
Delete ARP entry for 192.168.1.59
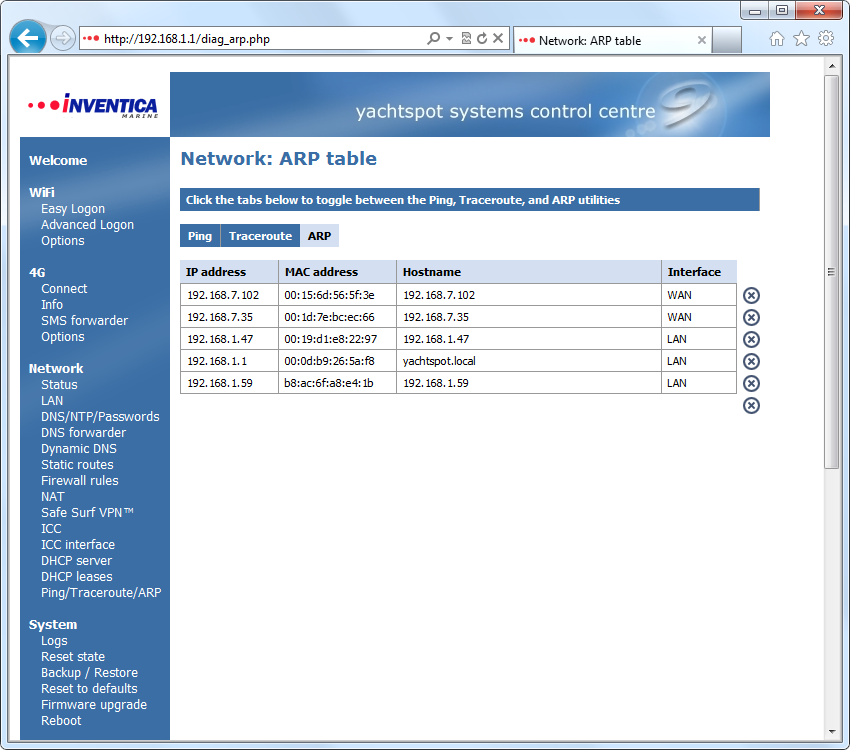pyautogui.click(x=751, y=384)
